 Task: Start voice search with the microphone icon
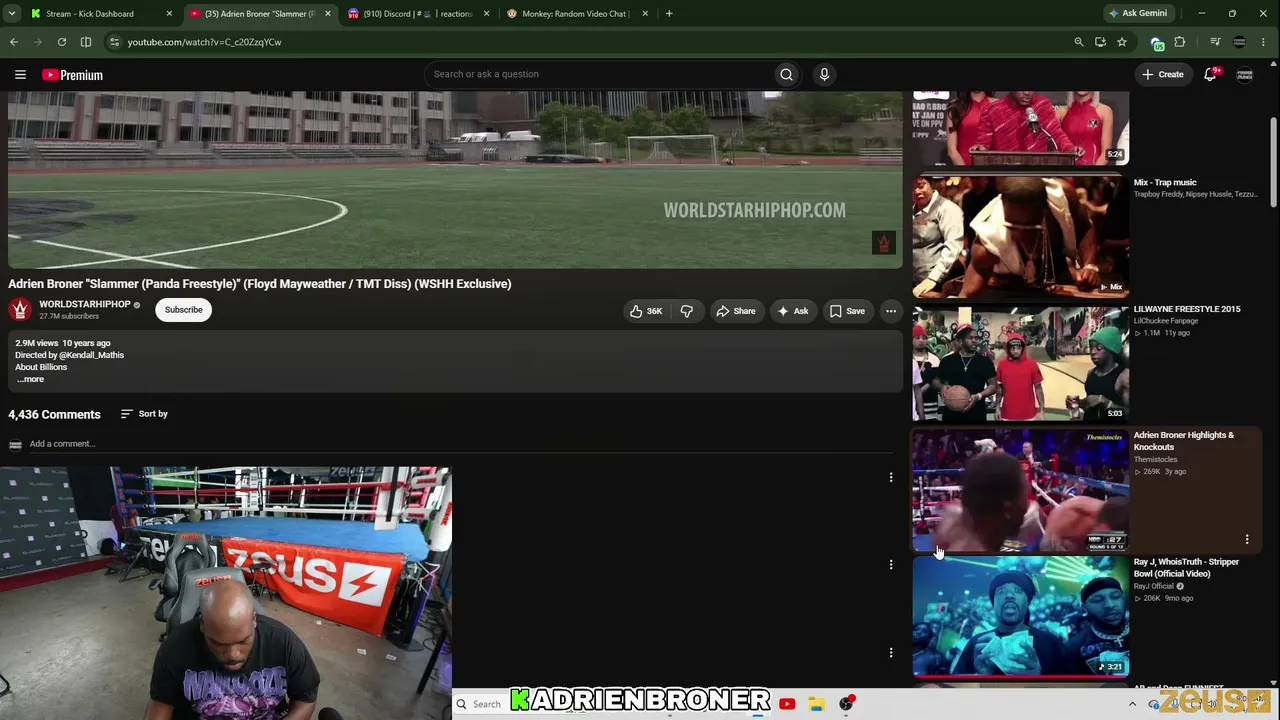coord(824,74)
